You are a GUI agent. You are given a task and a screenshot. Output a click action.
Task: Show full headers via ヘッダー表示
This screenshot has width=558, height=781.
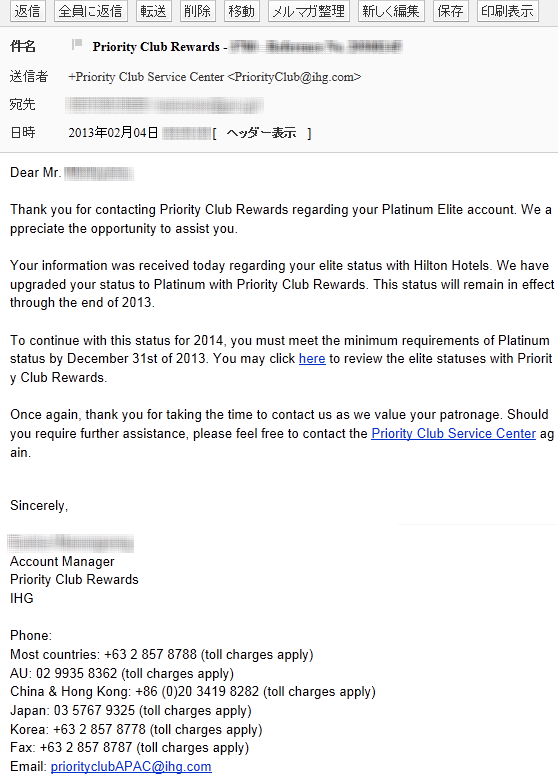(x=262, y=133)
